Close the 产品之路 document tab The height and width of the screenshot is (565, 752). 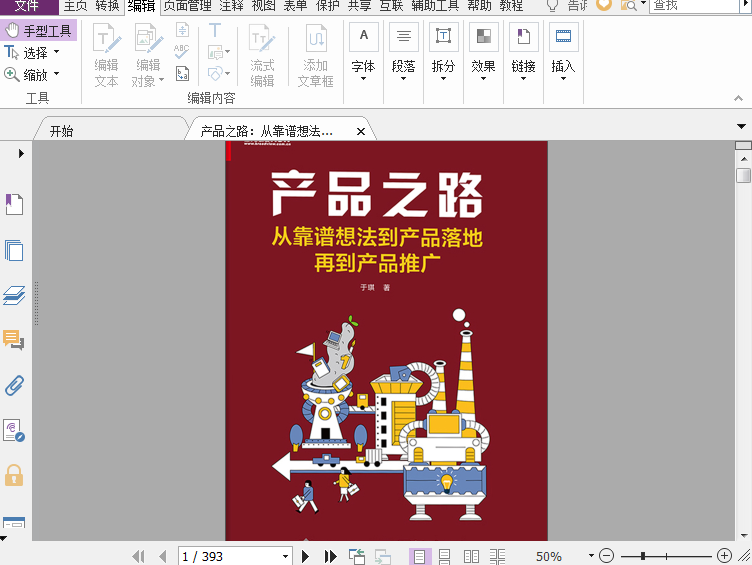[361, 131]
